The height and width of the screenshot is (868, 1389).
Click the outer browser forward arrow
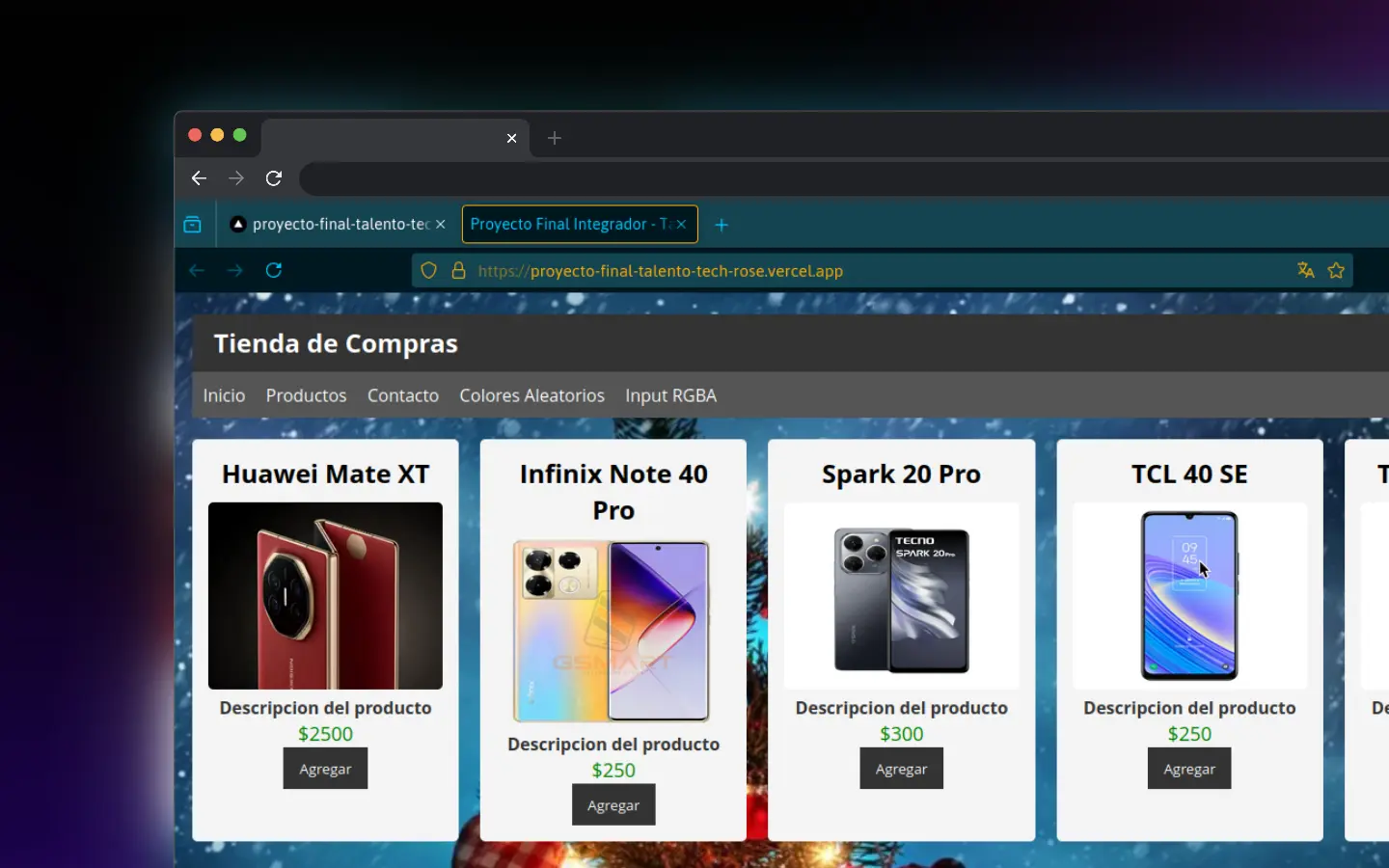coord(236,178)
